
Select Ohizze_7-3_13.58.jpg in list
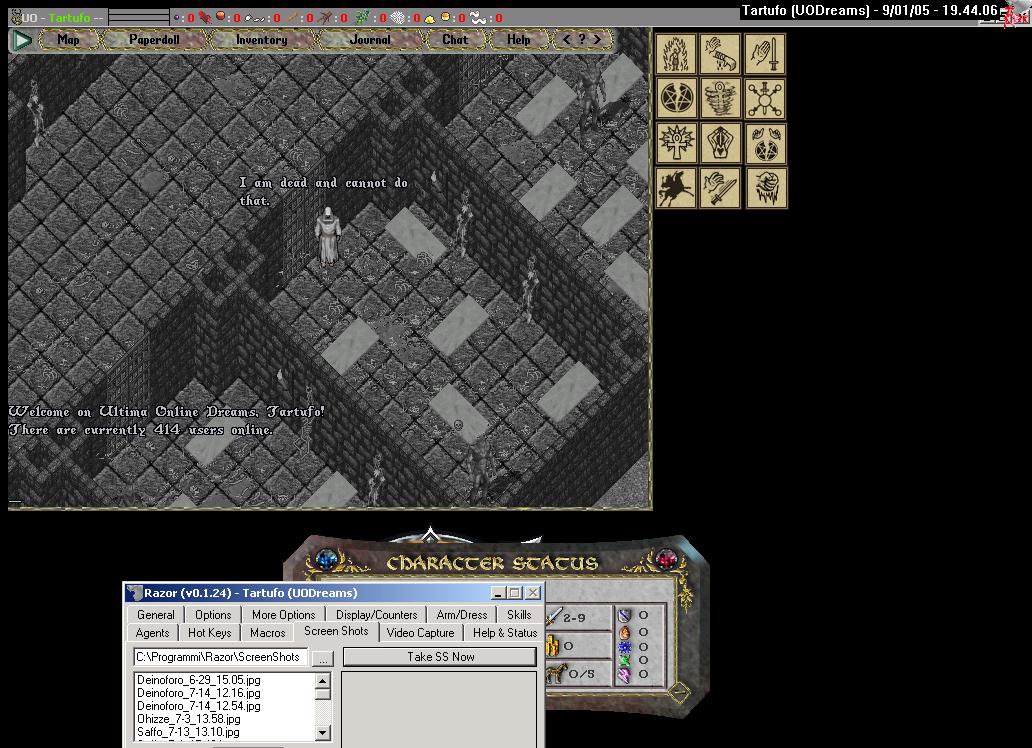pos(189,719)
